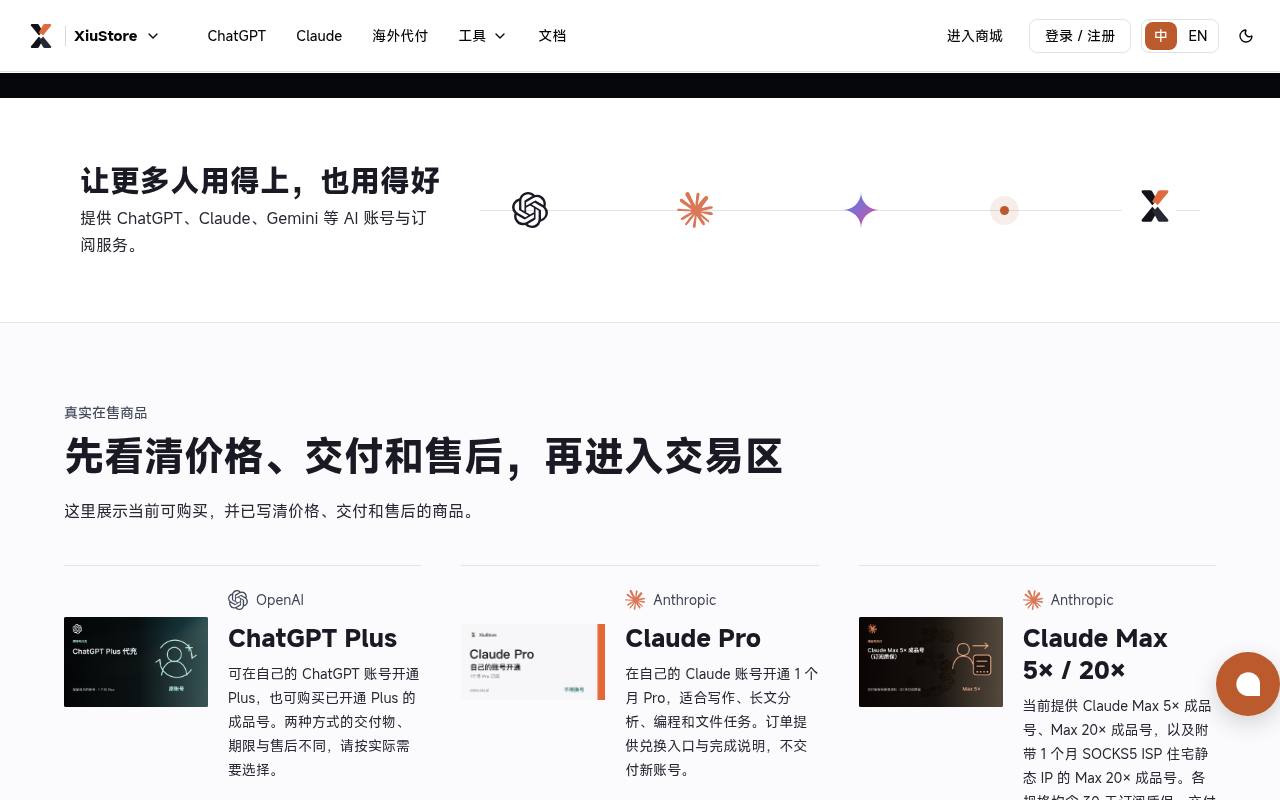Click the orange Claude starburst in the timeline
Image resolution: width=1280 pixels, height=800 pixels.
[695, 210]
